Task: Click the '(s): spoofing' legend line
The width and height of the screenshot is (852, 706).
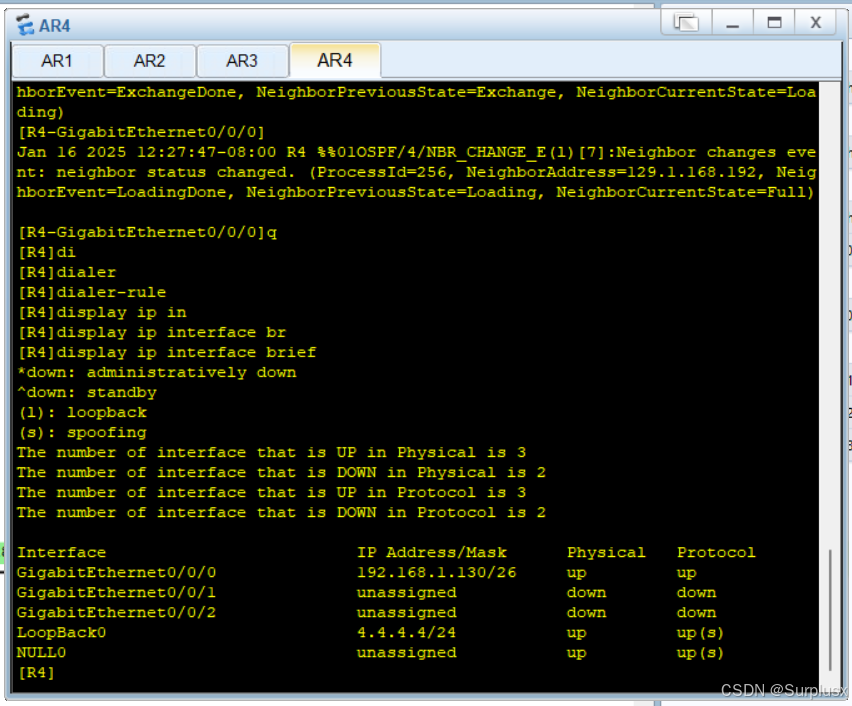Action: 82,433
